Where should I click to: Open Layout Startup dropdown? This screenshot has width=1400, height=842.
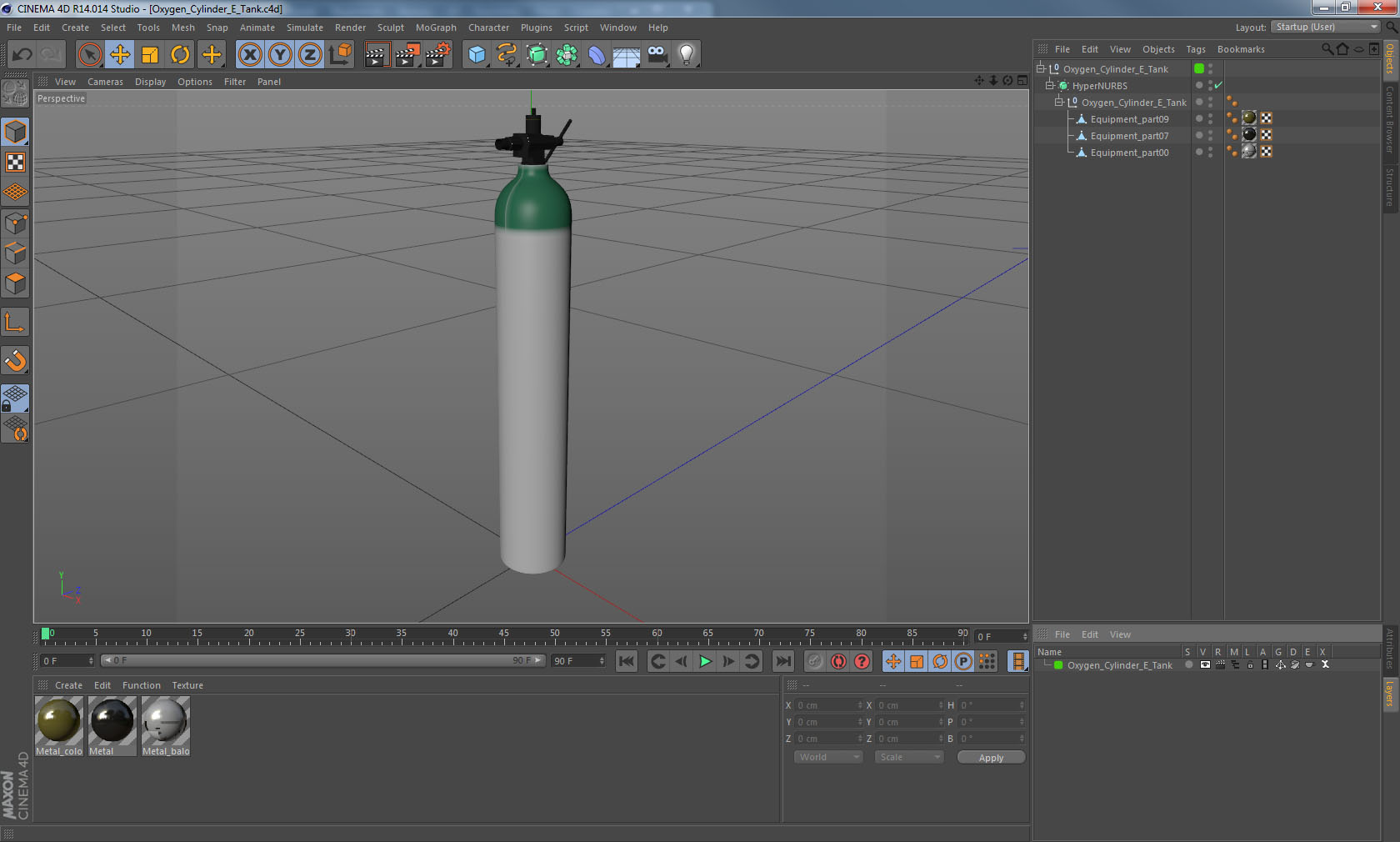pyautogui.click(x=1327, y=27)
